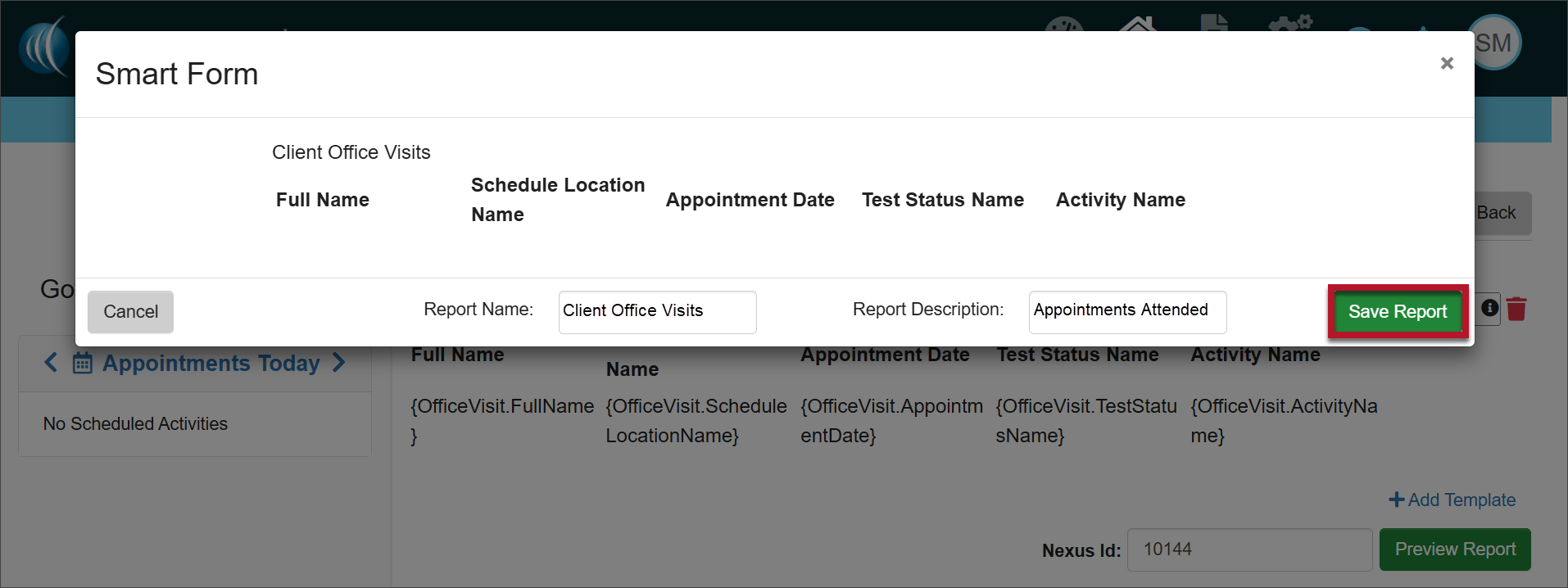Close Smart Form with the X icon
Viewport: 1568px width, 588px height.
coord(1447,64)
